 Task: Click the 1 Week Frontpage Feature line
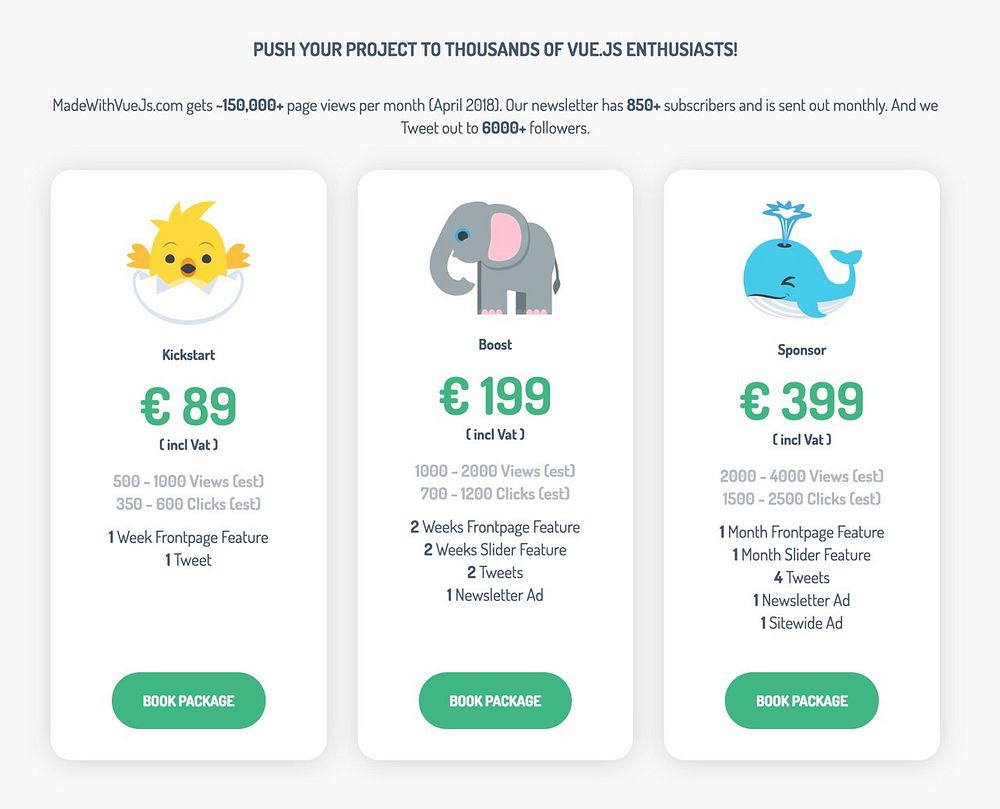point(188,538)
